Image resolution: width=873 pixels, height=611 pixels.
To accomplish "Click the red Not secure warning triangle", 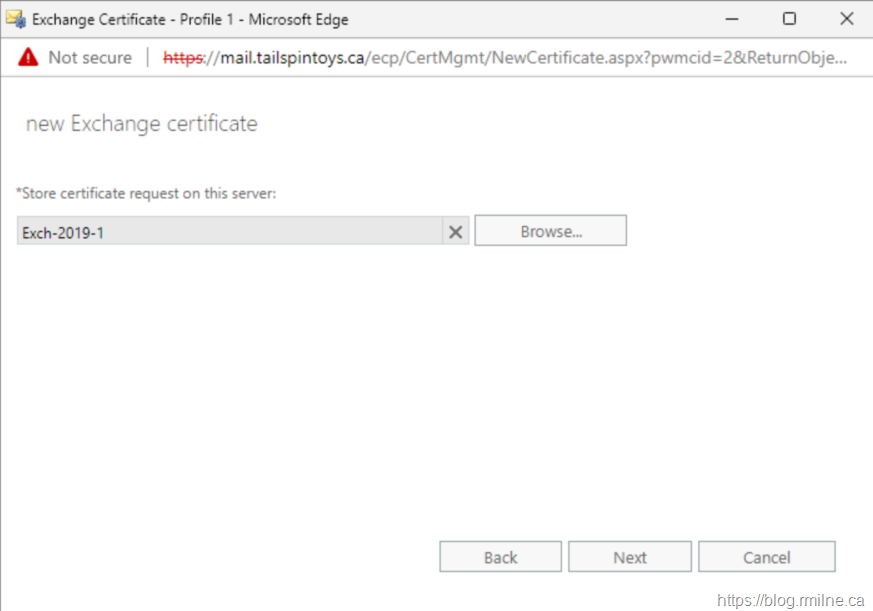I will point(28,58).
